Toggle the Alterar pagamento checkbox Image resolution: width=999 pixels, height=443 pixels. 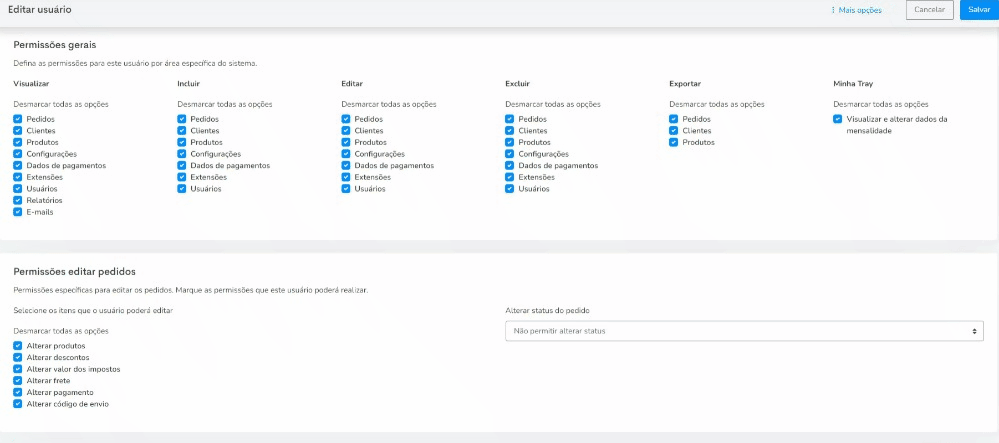[18, 392]
